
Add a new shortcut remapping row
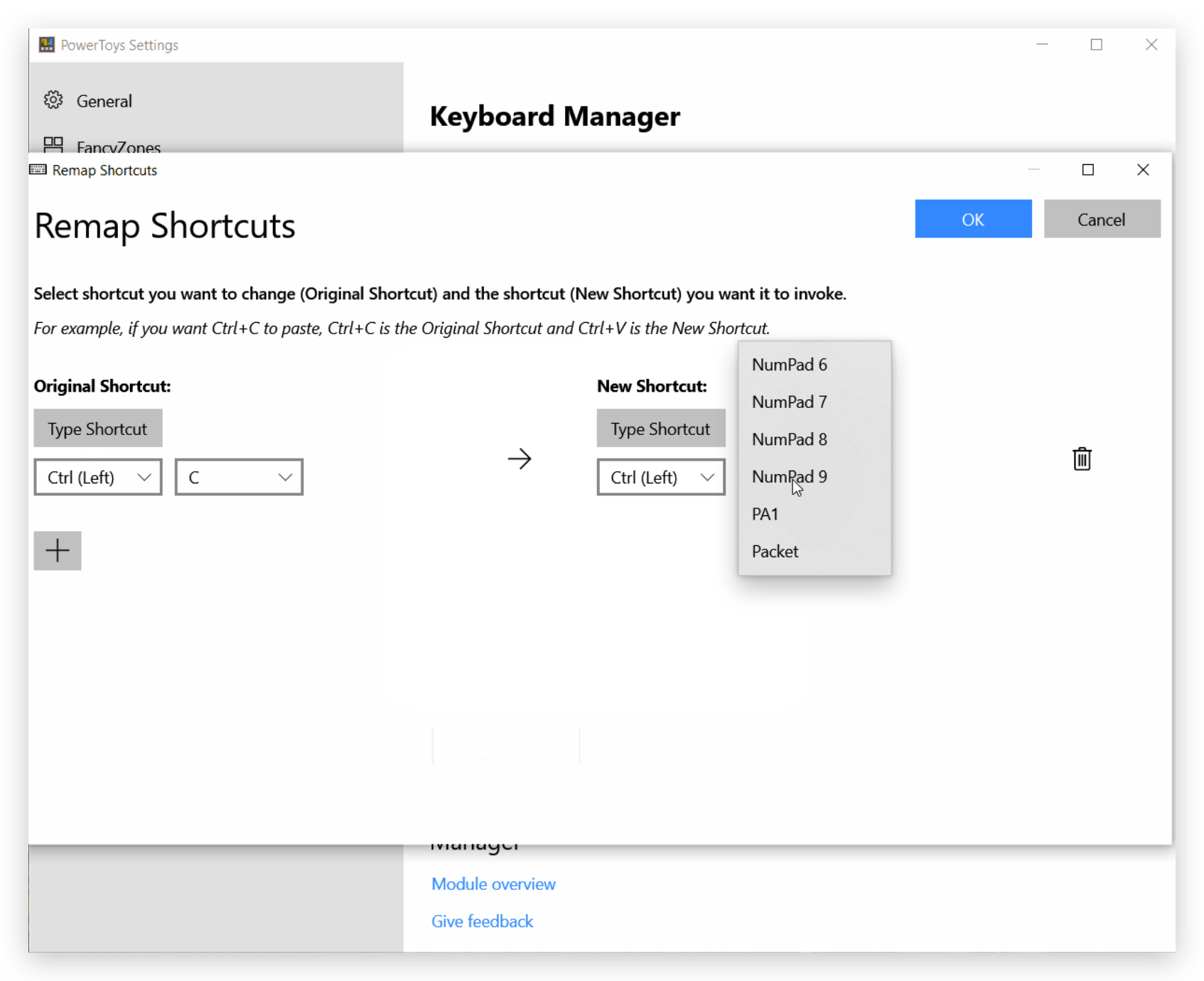58,550
